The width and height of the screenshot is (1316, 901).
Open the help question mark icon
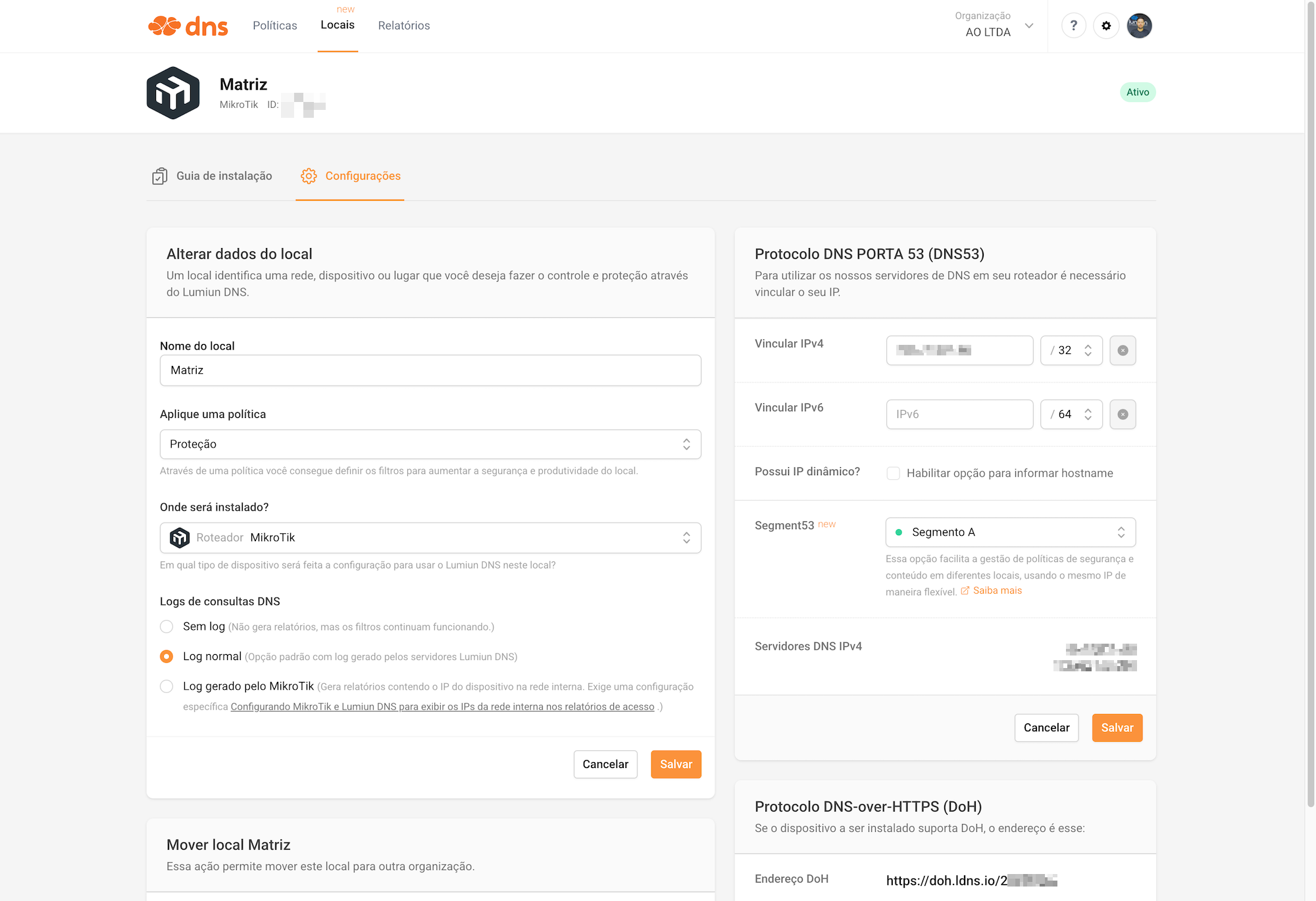point(1073,26)
